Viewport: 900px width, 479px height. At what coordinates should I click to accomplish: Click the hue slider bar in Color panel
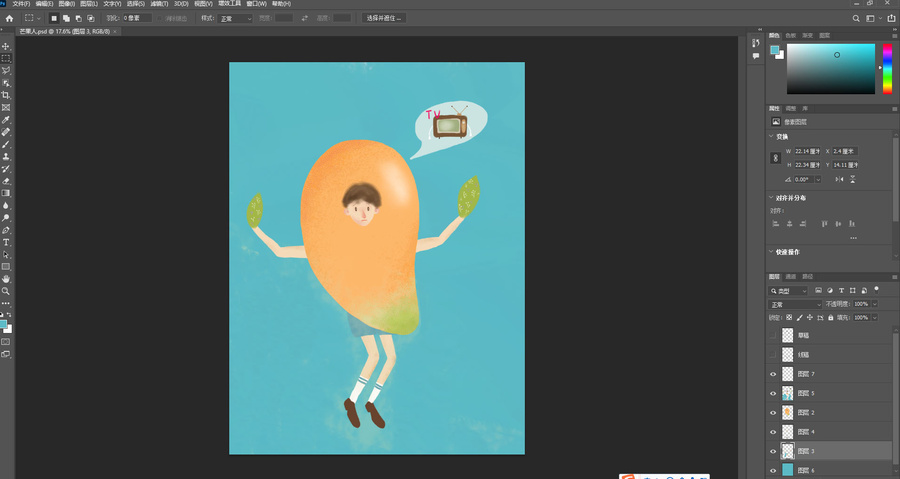(887, 68)
